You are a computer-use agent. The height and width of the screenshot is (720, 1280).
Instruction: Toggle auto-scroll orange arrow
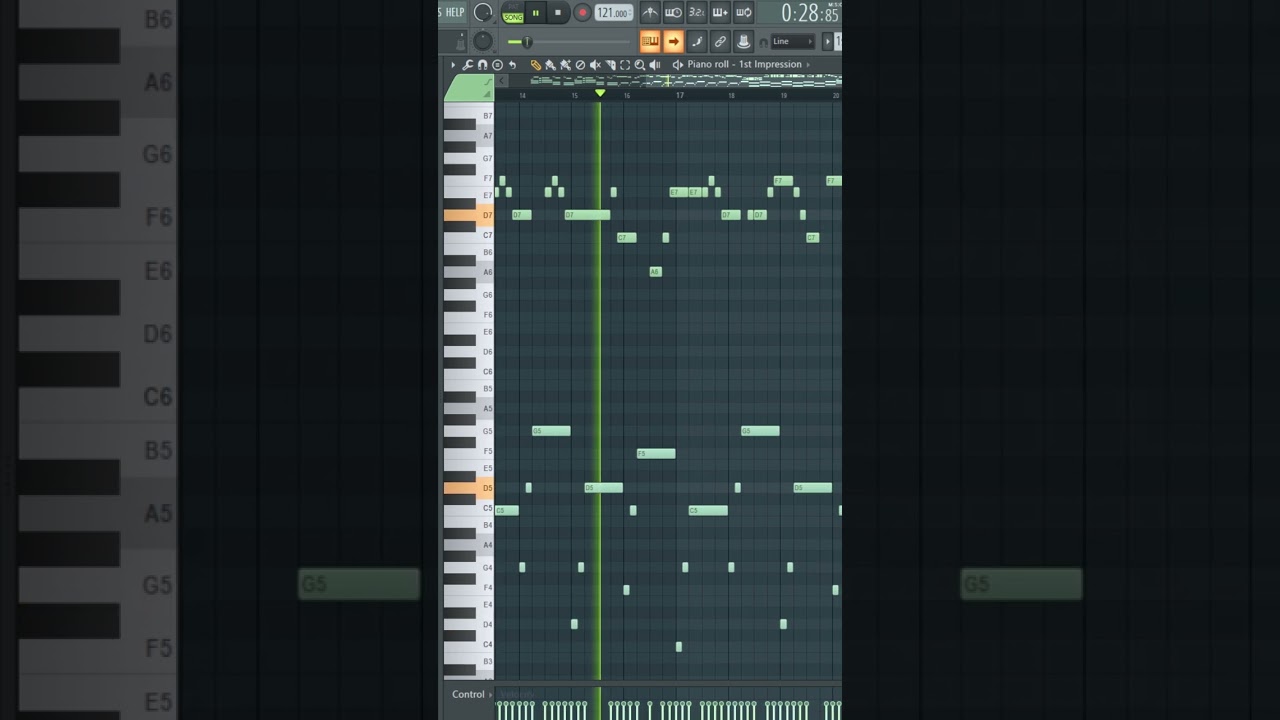tap(673, 41)
